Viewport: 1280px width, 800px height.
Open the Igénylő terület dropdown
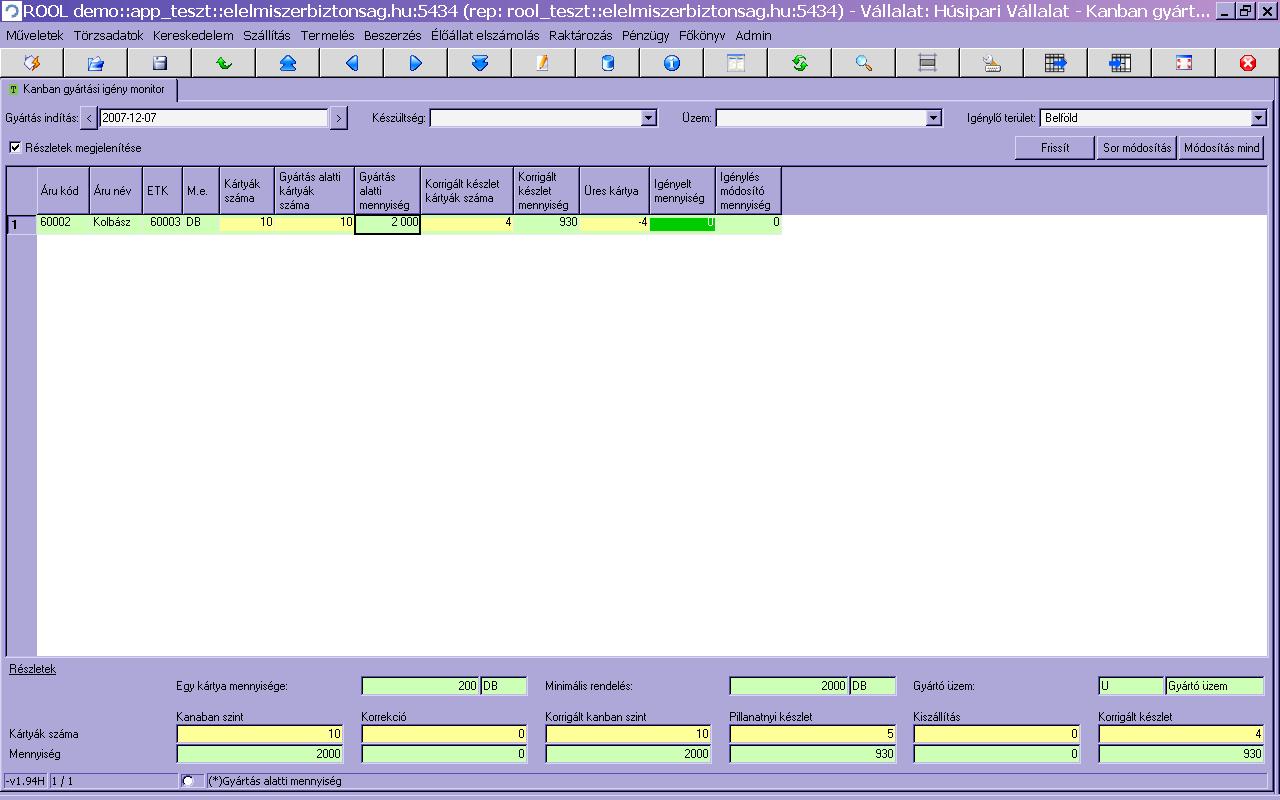pyautogui.click(x=1258, y=118)
